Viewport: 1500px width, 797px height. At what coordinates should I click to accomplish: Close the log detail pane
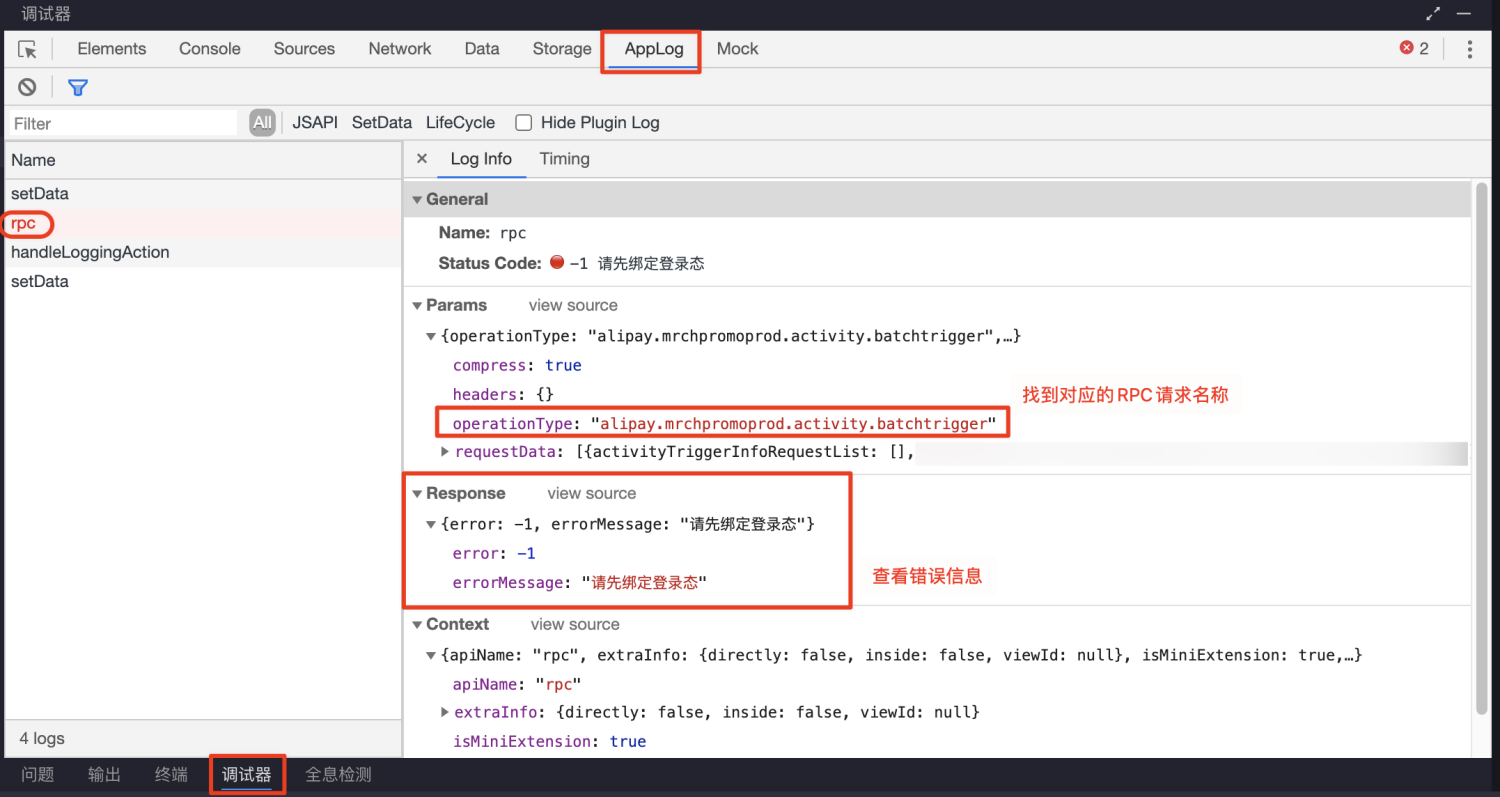(x=421, y=158)
